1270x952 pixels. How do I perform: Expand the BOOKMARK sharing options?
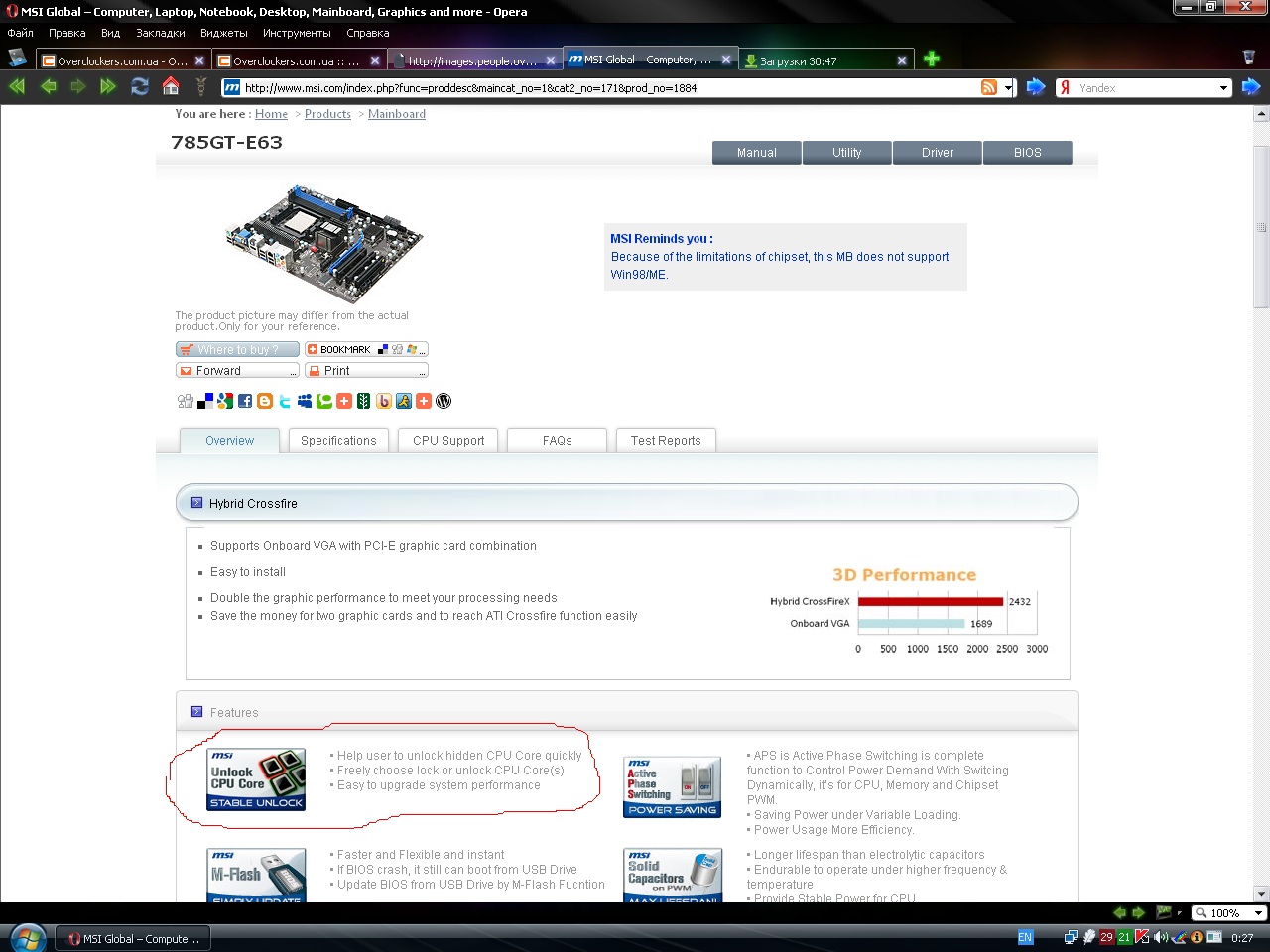pyautogui.click(x=366, y=349)
